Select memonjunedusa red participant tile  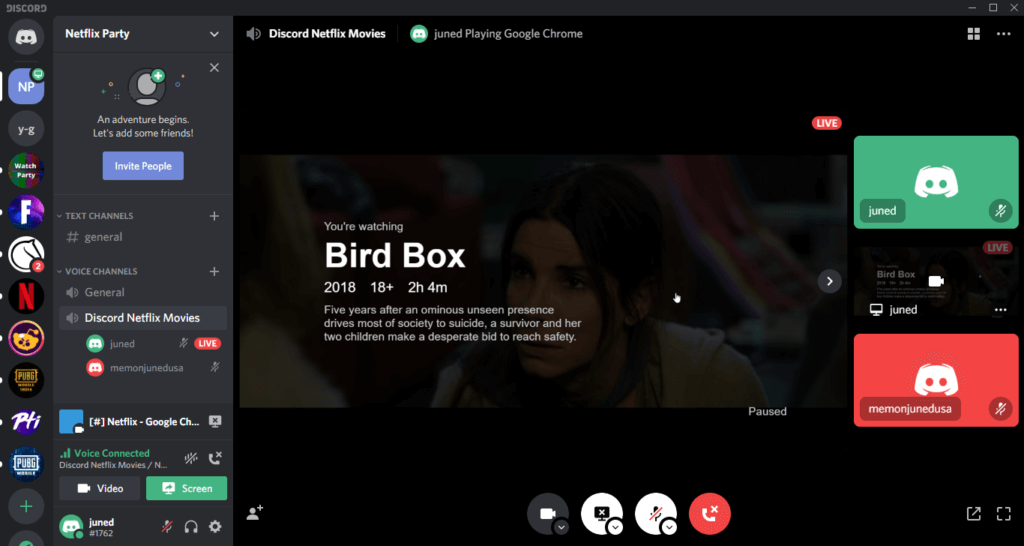[936, 380]
